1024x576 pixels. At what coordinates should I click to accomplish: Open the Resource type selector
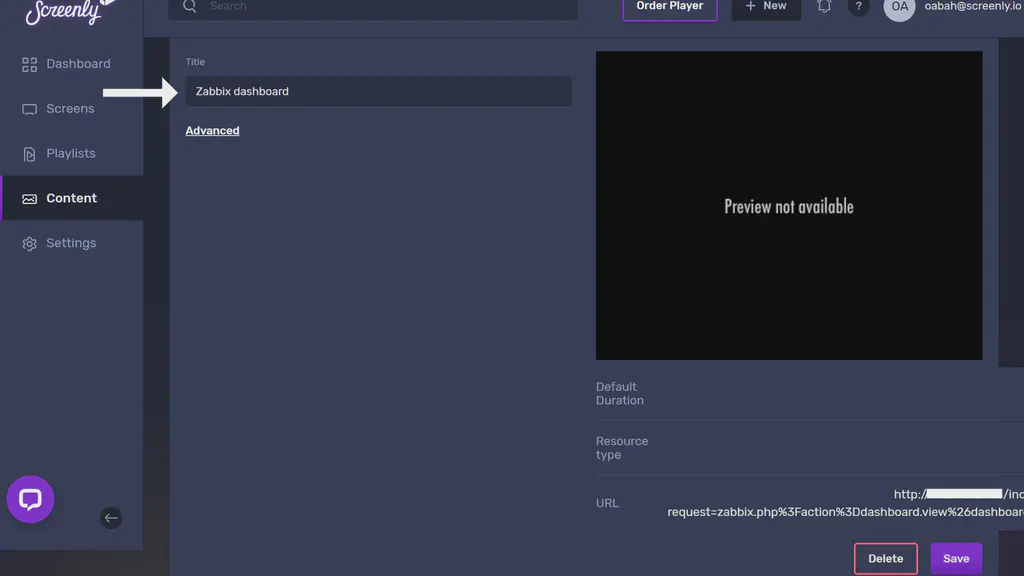coord(622,447)
